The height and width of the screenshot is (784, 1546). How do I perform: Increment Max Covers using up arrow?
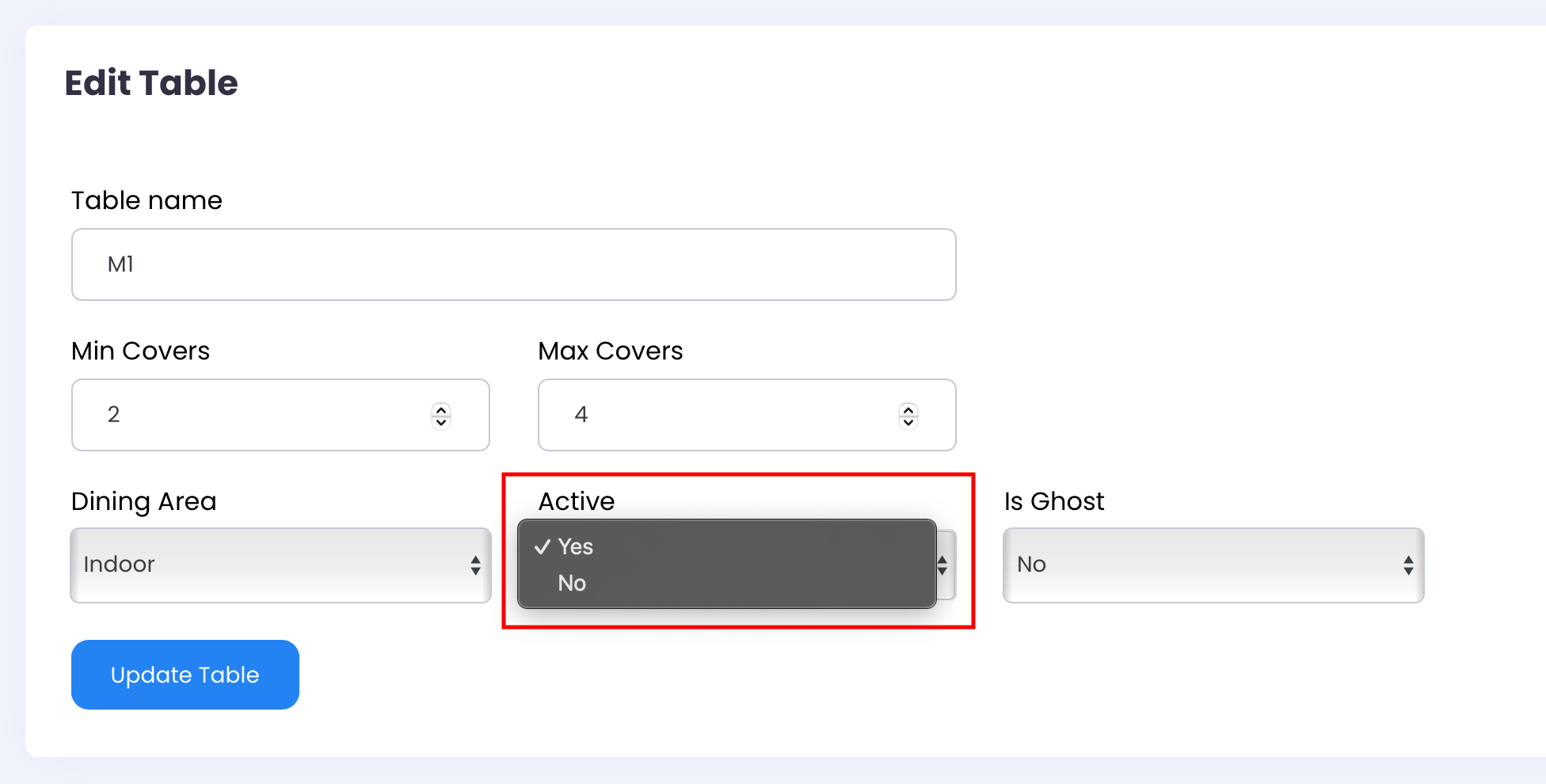pos(908,409)
